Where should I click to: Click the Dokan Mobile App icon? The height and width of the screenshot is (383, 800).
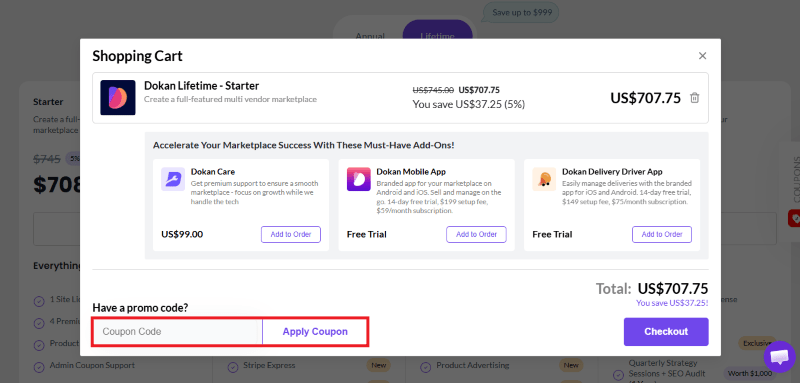coord(359,179)
